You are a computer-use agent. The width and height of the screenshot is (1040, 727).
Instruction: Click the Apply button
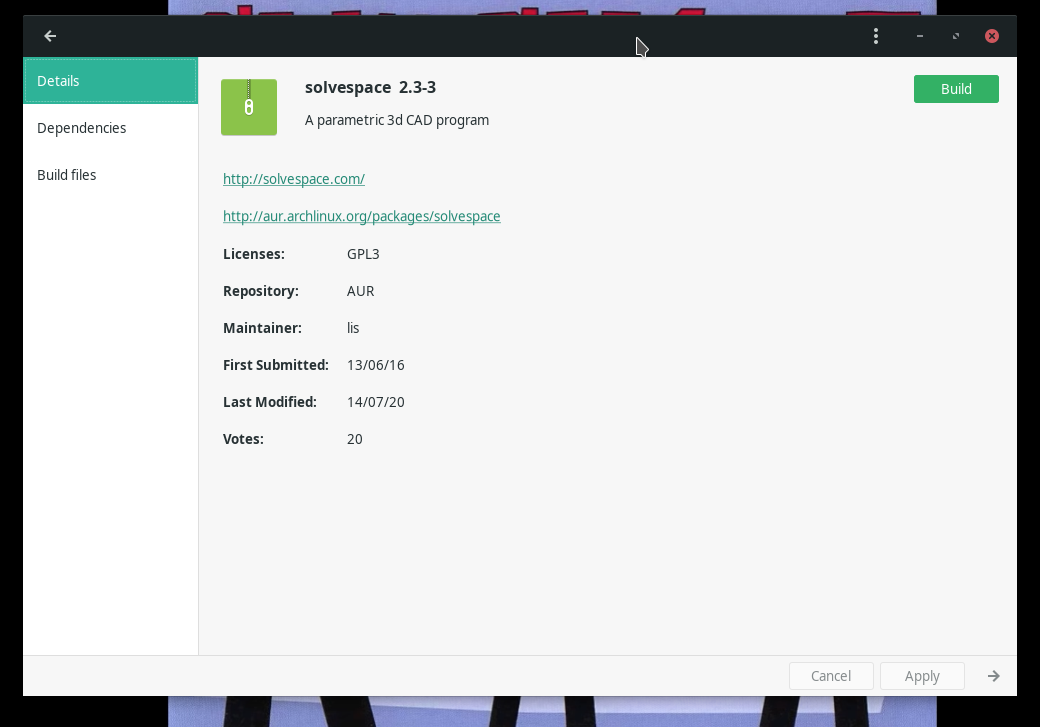tap(922, 676)
